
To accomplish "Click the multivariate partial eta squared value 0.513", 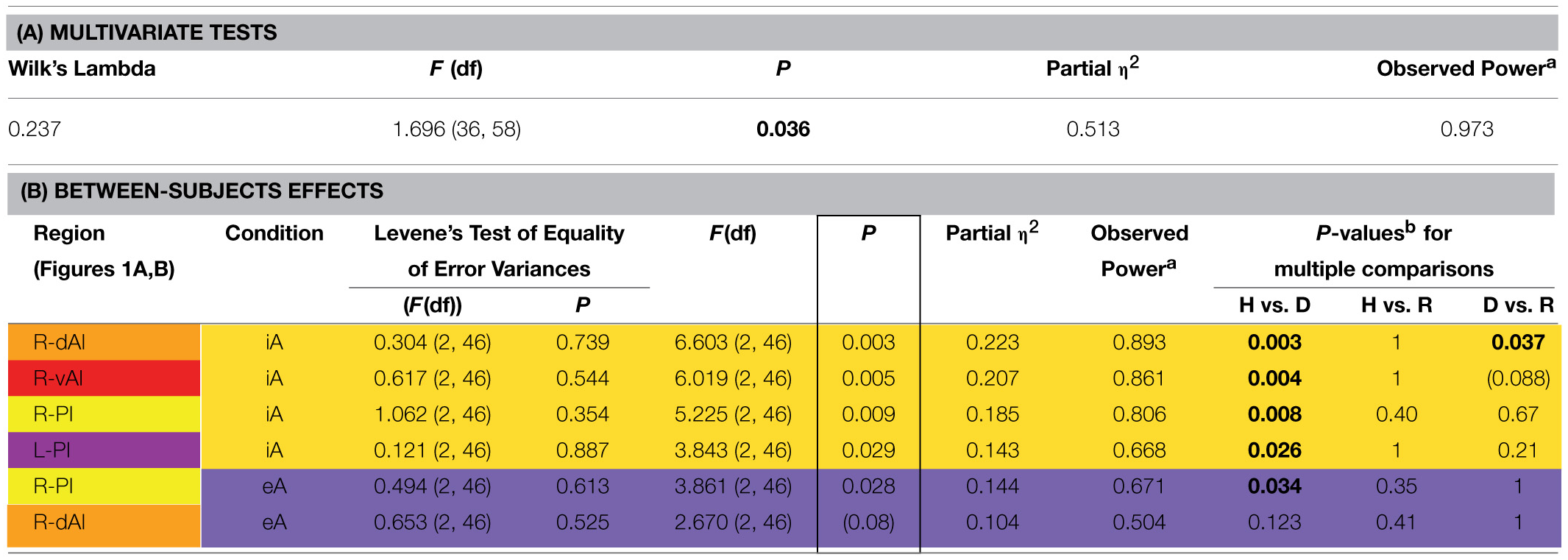I will 1093,130.
